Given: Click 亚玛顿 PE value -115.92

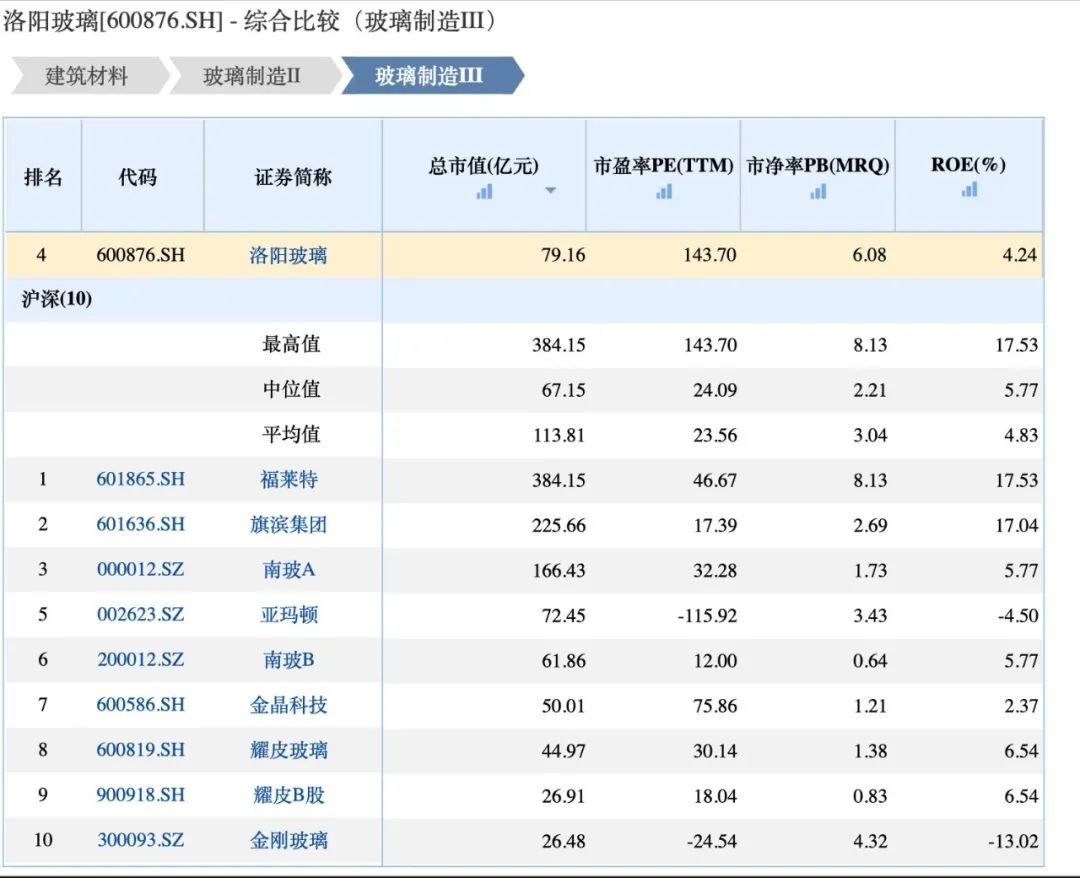Looking at the screenshot, I should point(707,615).
